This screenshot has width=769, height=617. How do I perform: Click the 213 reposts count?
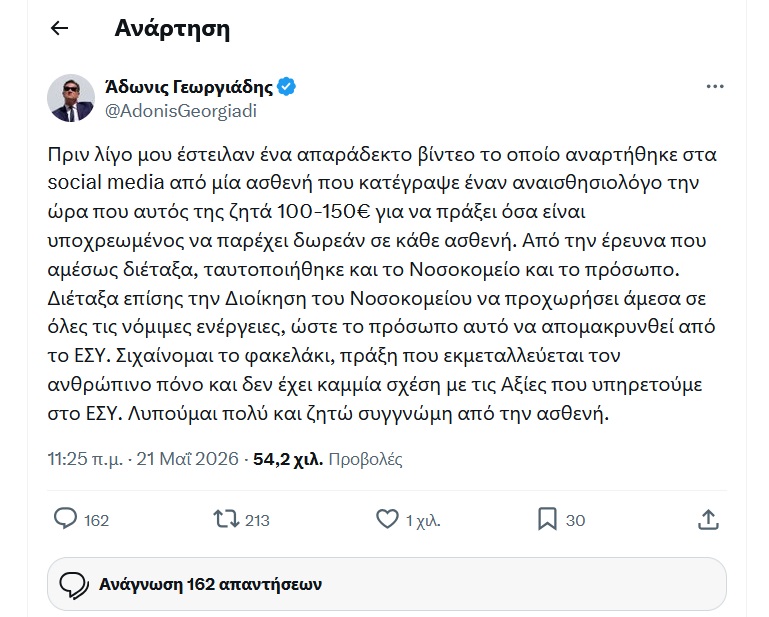257,520
